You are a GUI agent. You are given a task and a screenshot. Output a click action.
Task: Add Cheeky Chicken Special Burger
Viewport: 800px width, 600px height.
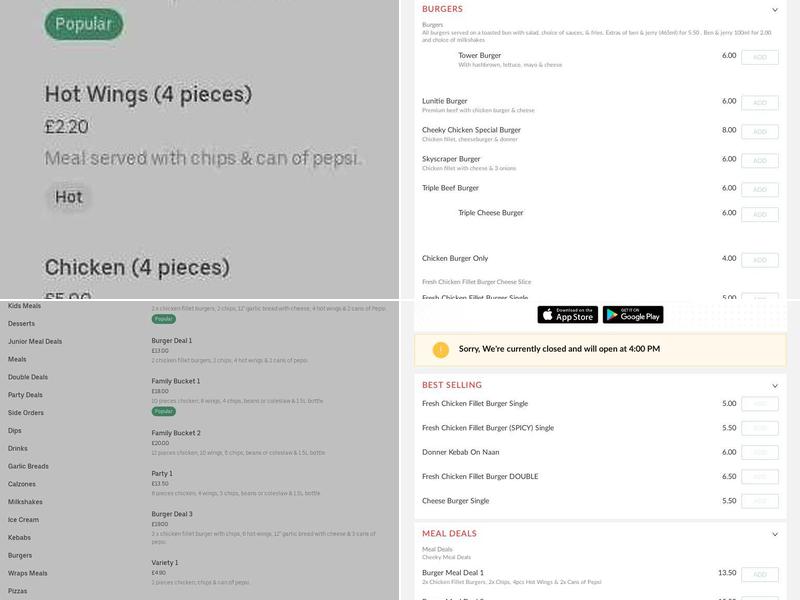(x=760, y=132)
